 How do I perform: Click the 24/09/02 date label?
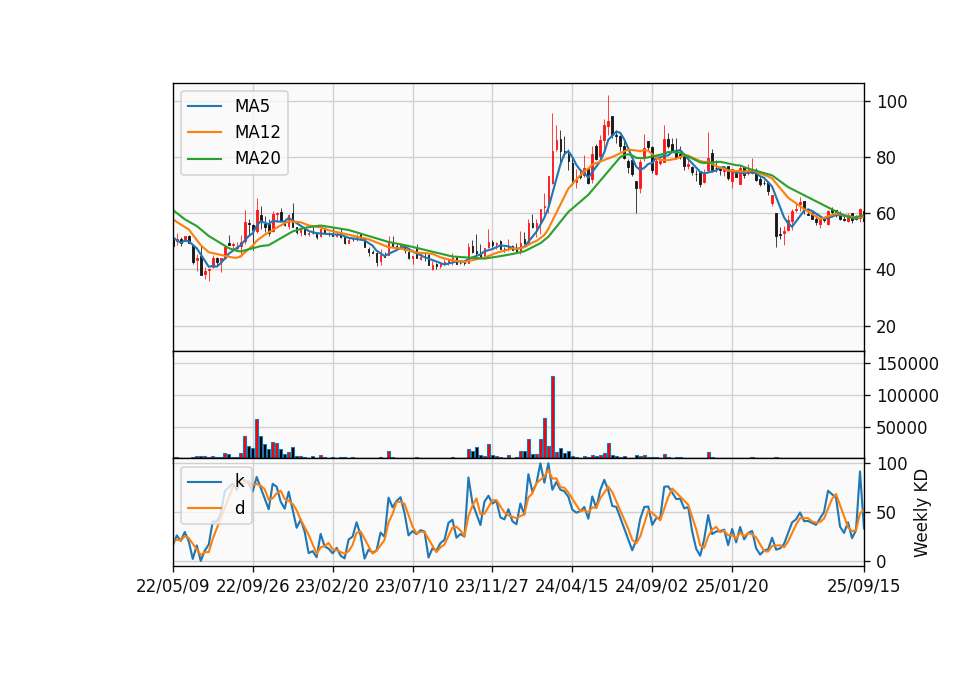pos(651,586)
